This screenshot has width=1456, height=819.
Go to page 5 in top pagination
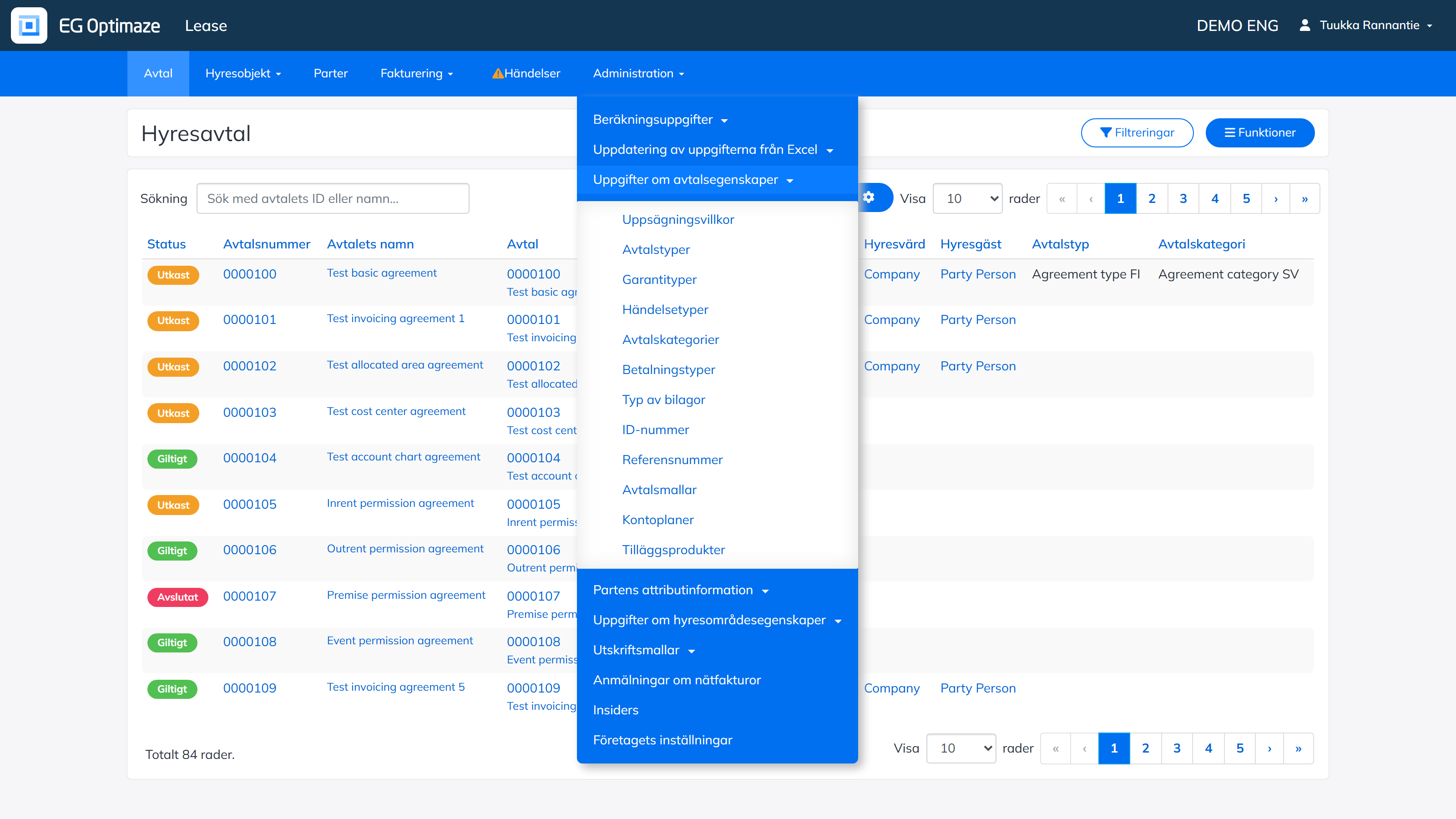coord(1246,198)
